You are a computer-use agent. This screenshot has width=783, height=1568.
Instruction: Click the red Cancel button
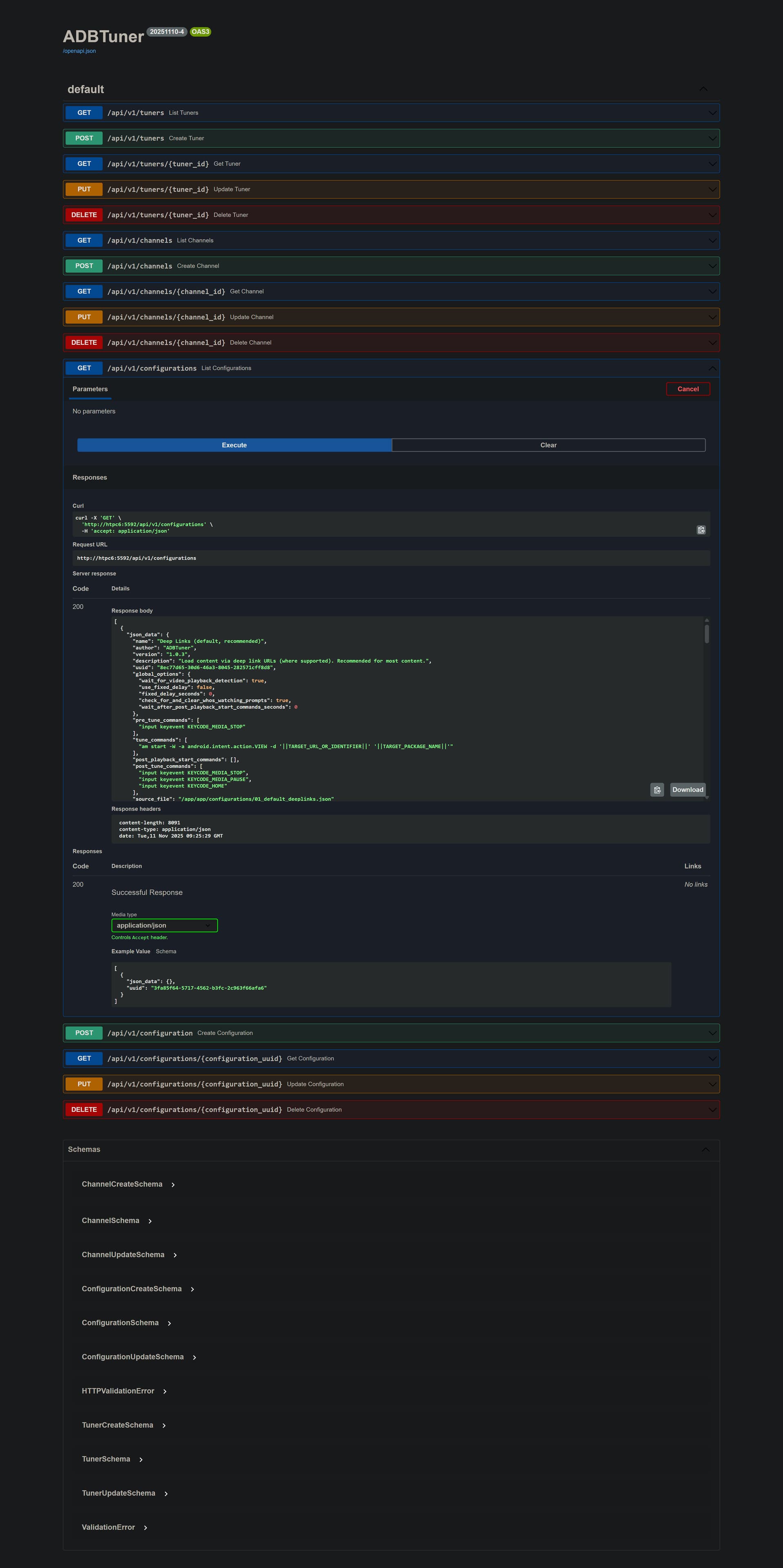688,389
